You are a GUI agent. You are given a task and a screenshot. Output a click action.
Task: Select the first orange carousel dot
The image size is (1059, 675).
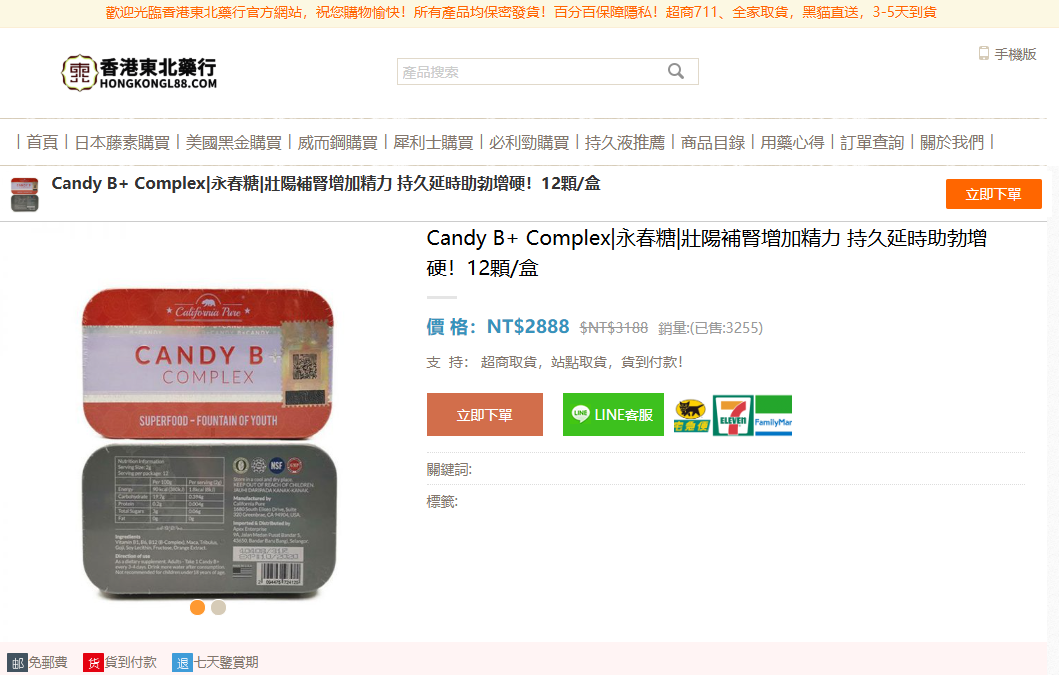pos(197,607)
